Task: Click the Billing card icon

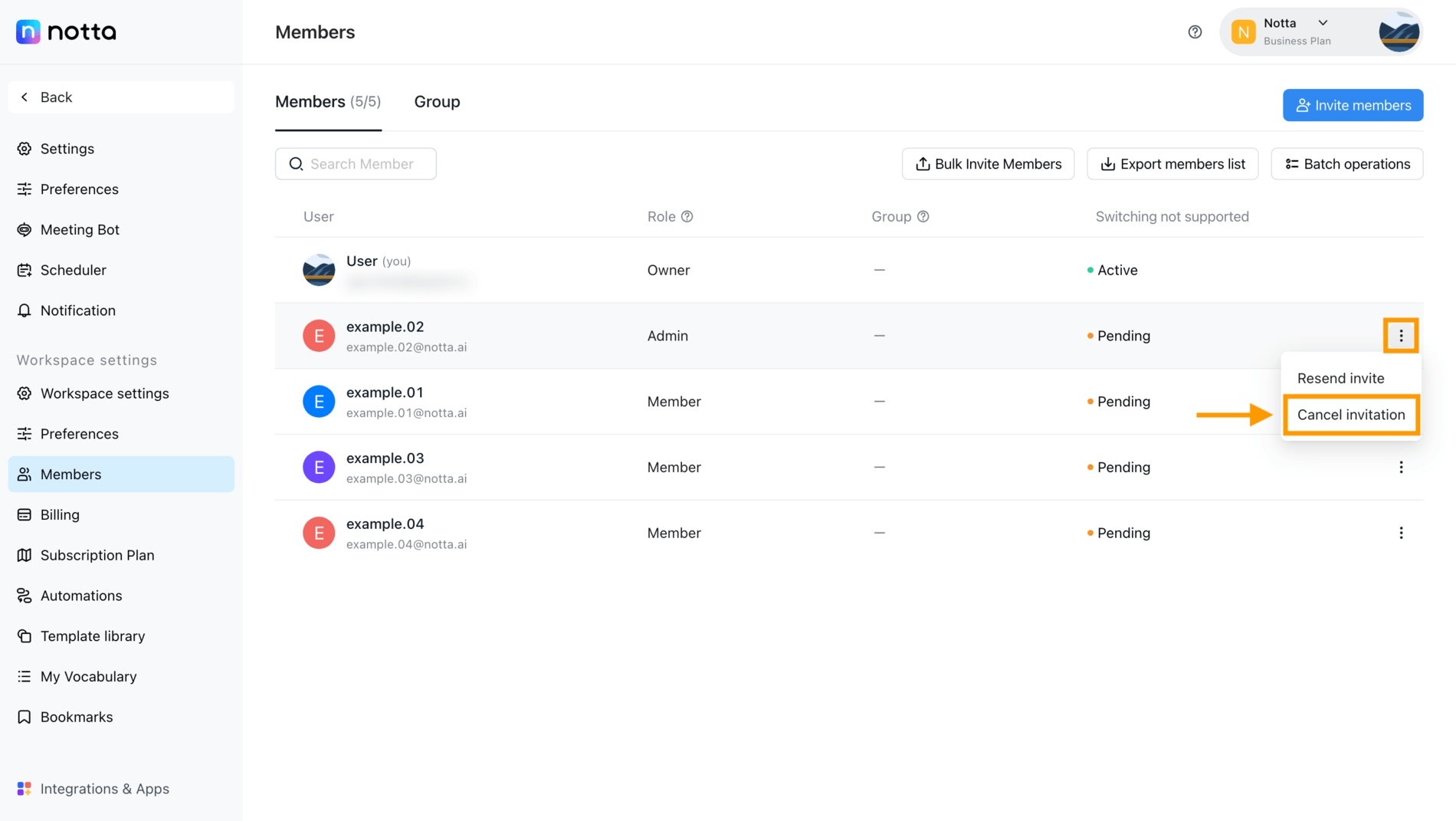Action: click(x=25, y=515)
